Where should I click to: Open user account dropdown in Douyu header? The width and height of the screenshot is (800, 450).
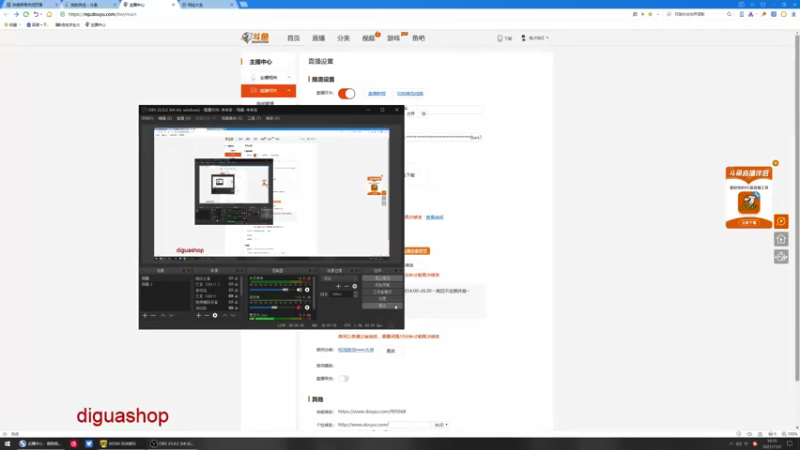click(x=535, y=38)
